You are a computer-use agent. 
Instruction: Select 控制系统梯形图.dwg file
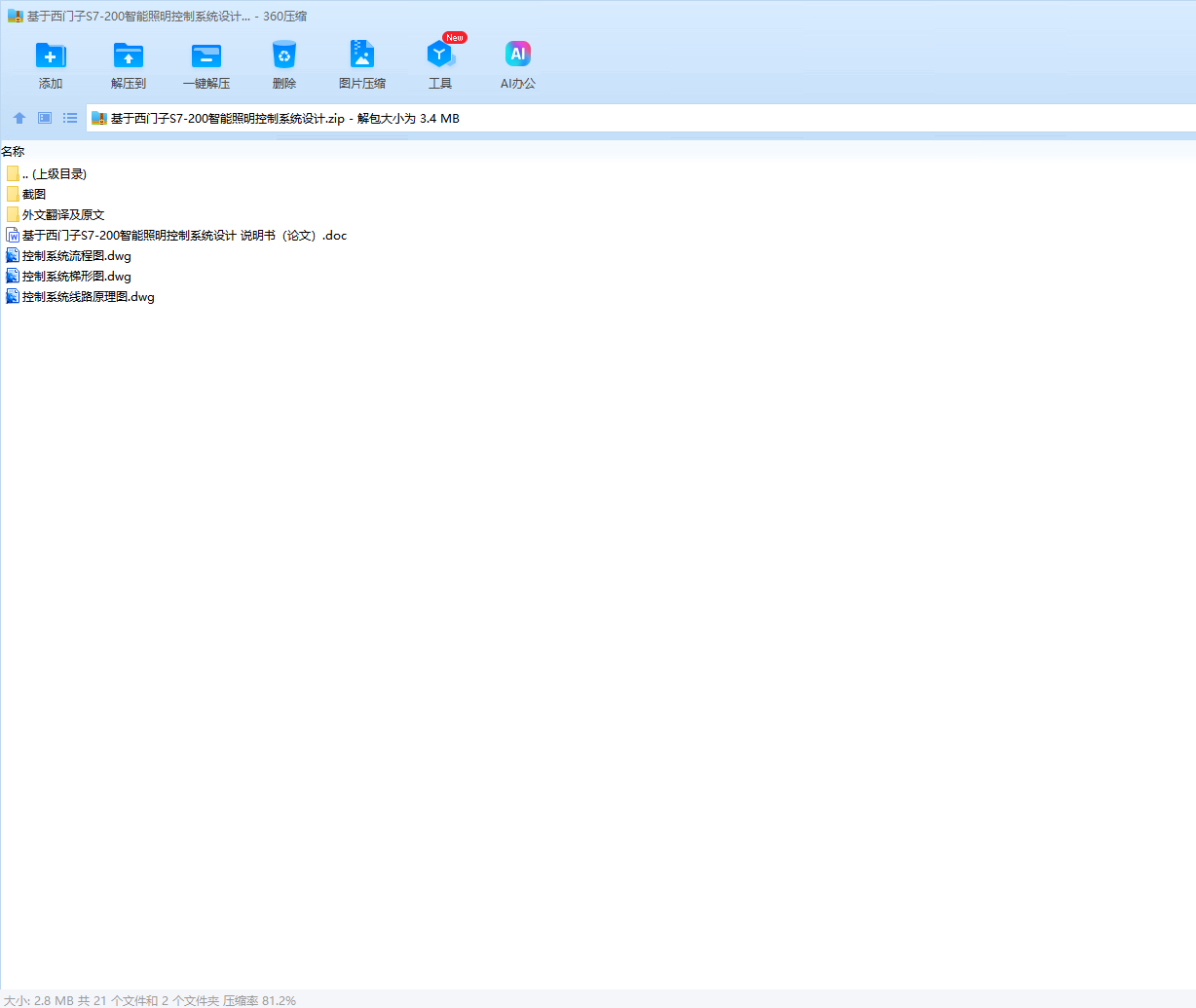pos(68,277)
